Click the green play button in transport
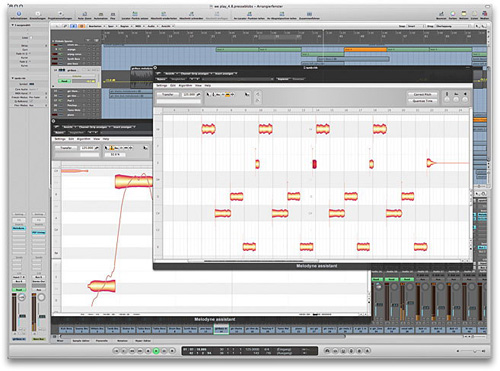 (x=156, y=351)
